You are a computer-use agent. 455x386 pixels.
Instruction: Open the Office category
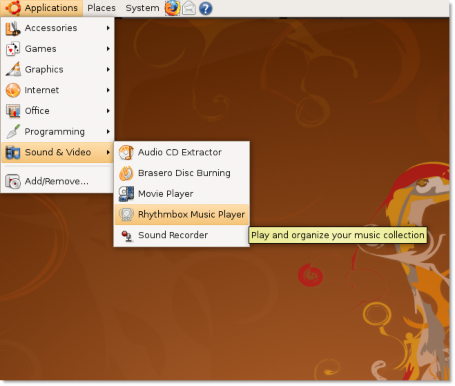[58, 111]
